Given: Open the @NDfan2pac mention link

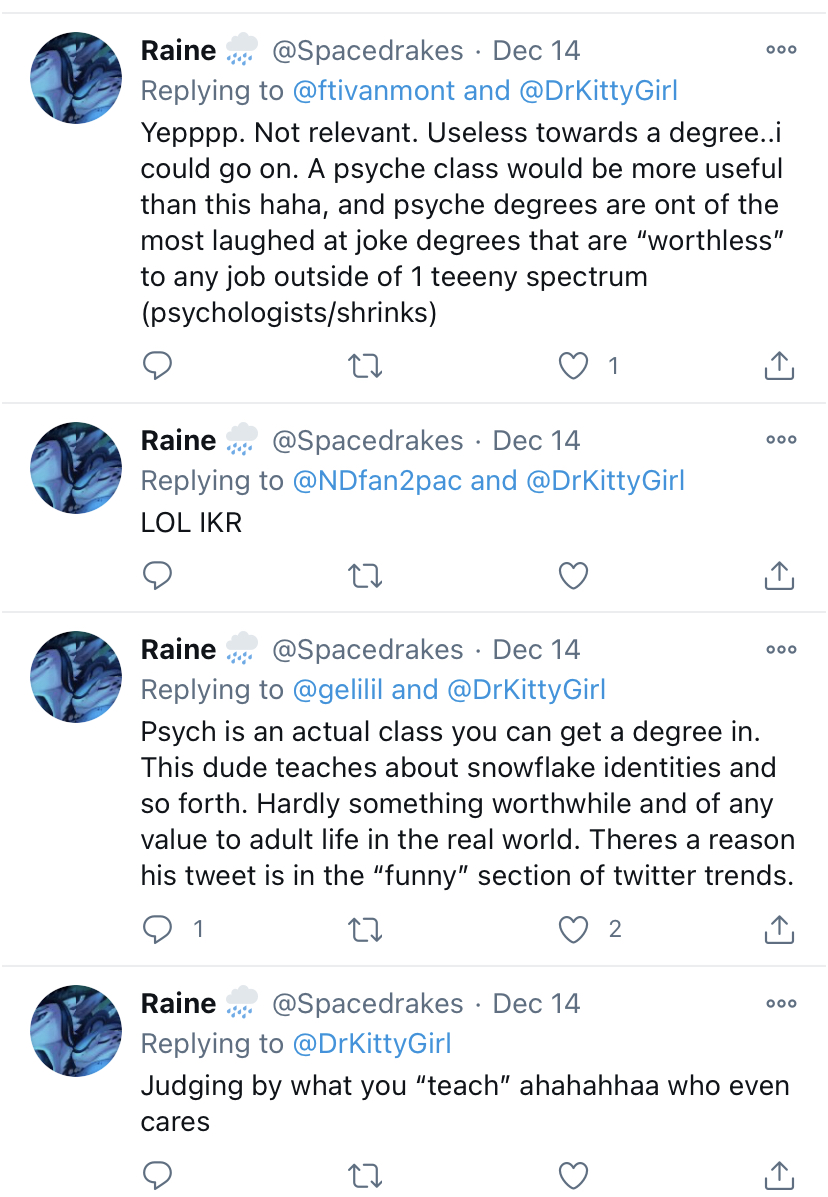Looking at the screenshot, I should coord(378,481).
